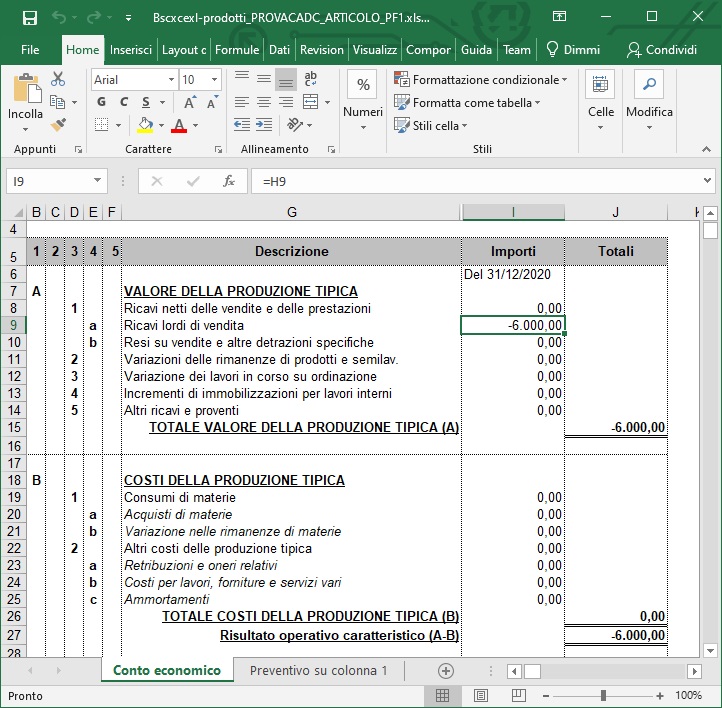Click the Save icon in title bar
Viewport: 722px width, 708px height.
coord(29,17)
